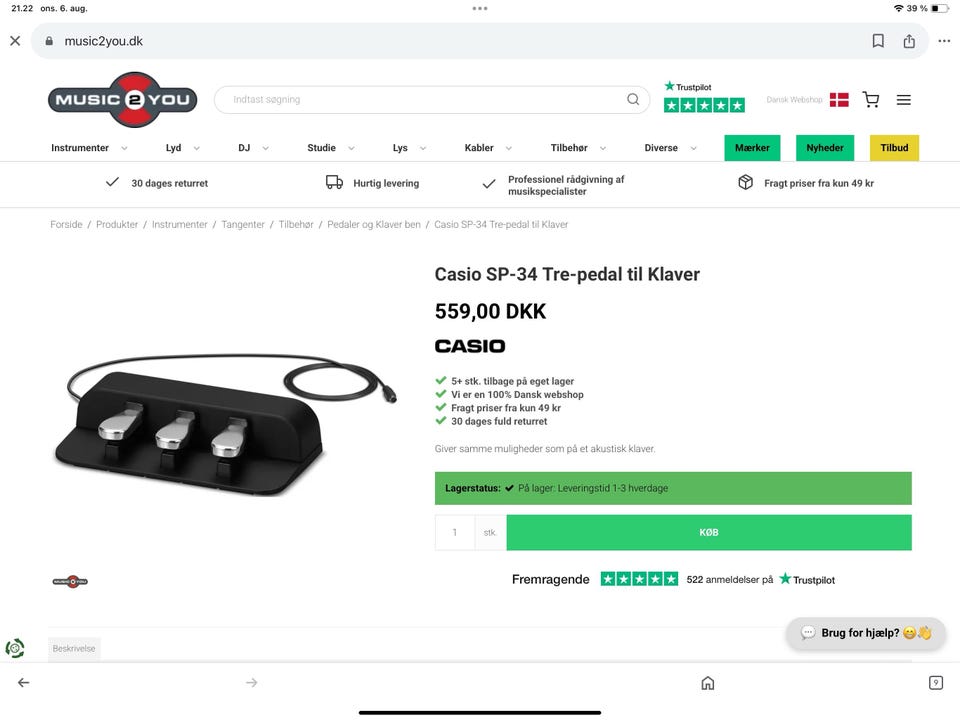The width and height of the screenshot is (960, 720).
Task: Bookmark this page in the browser
Action: (878, 41)
